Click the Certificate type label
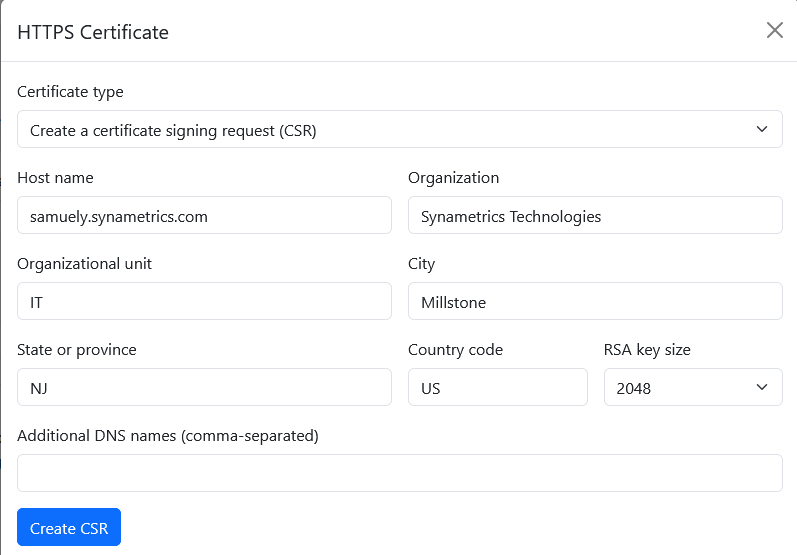 pyautogui.click(x=70, y=92)
